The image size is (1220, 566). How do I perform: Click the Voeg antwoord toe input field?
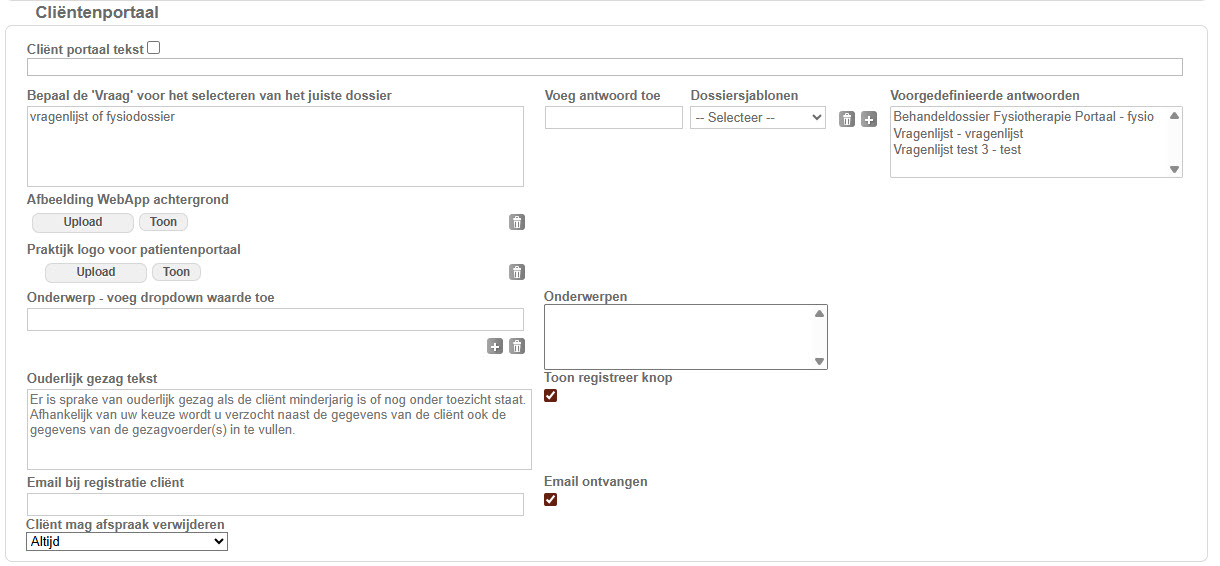click(x=613, y=118)
